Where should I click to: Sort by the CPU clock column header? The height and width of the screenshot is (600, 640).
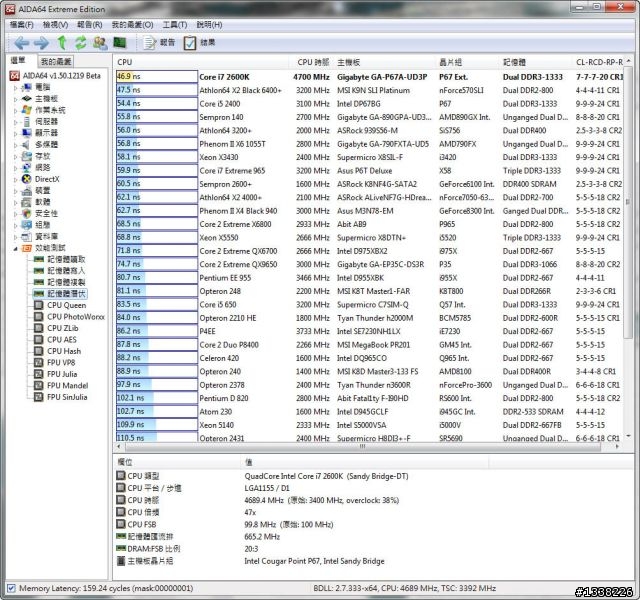point(313,62)
